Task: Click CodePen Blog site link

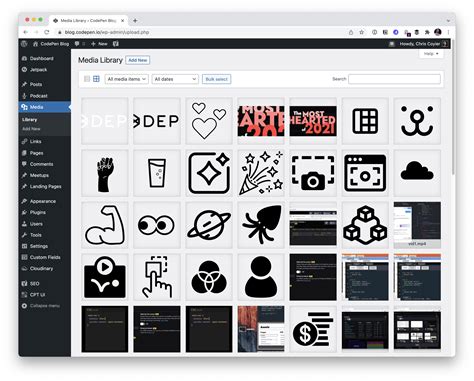Action: [51, 44]
